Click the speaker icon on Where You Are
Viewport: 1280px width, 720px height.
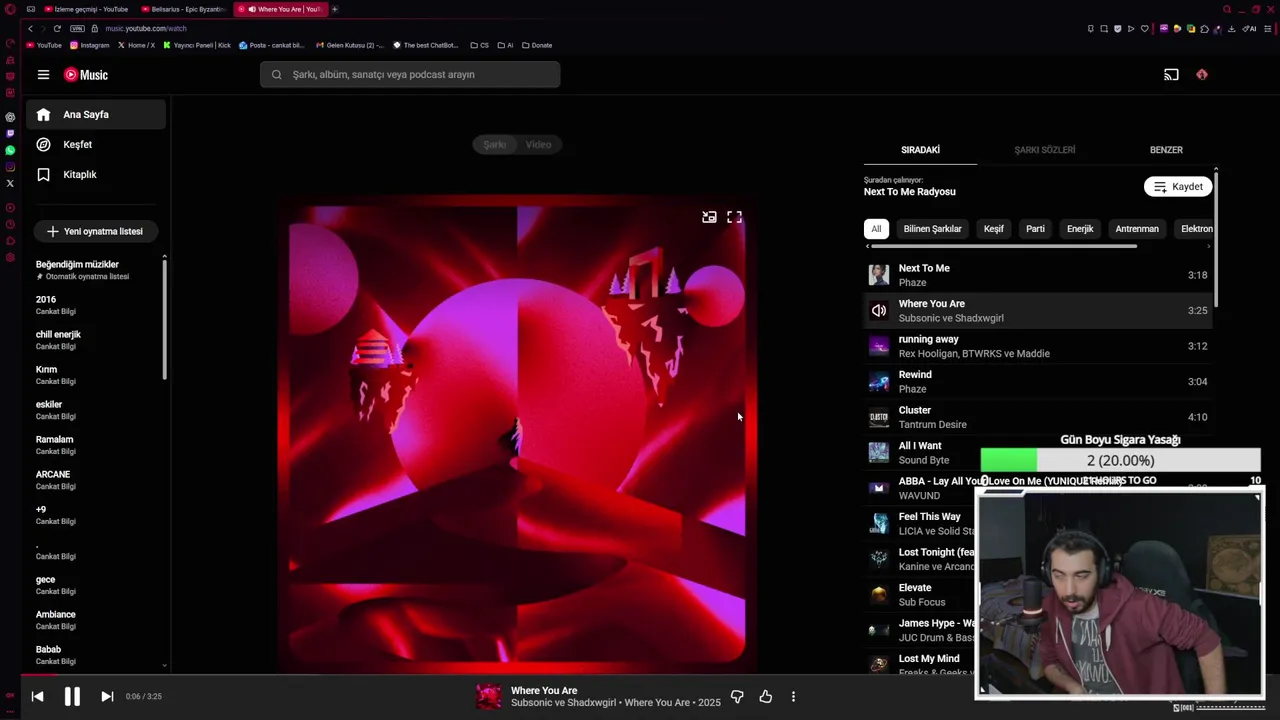(x=878, y=311)
